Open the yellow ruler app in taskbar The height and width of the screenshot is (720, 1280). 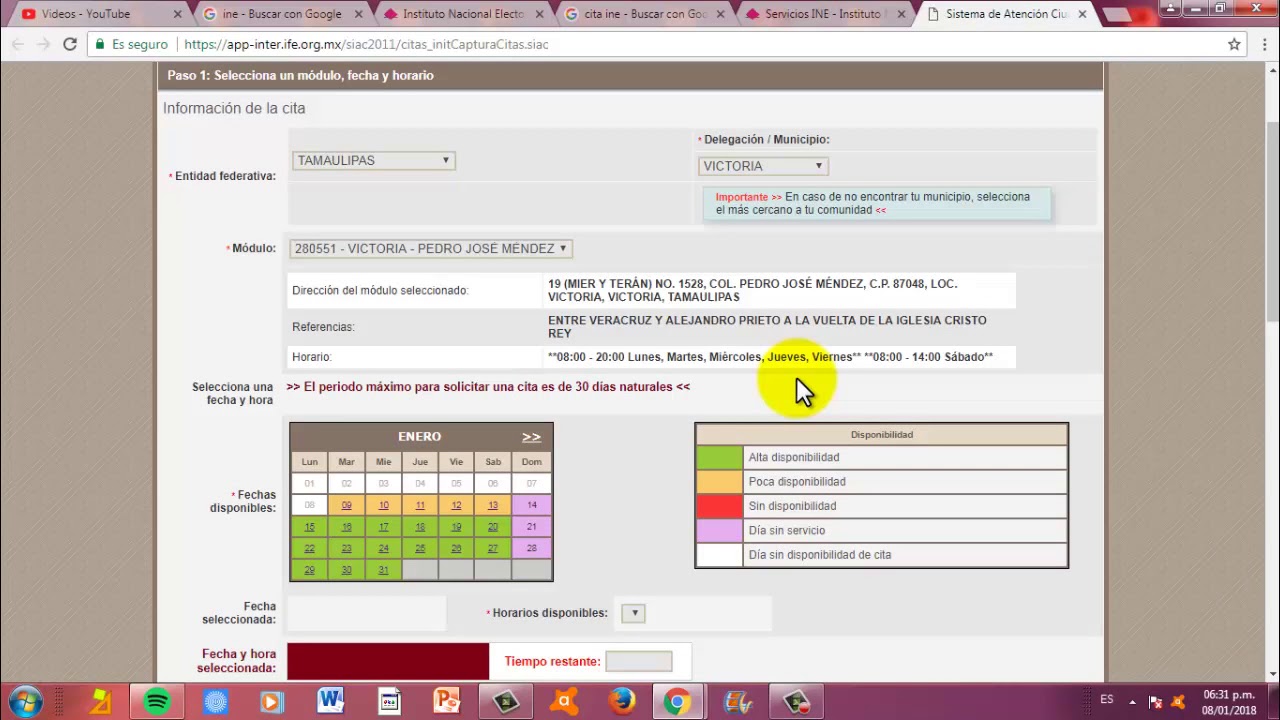click(100, 702)
